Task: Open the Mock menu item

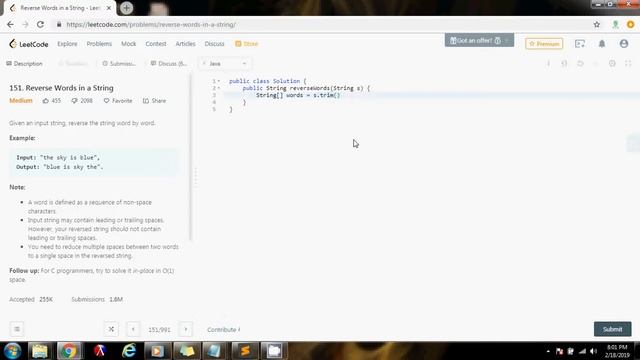Action: click(129, 44)
